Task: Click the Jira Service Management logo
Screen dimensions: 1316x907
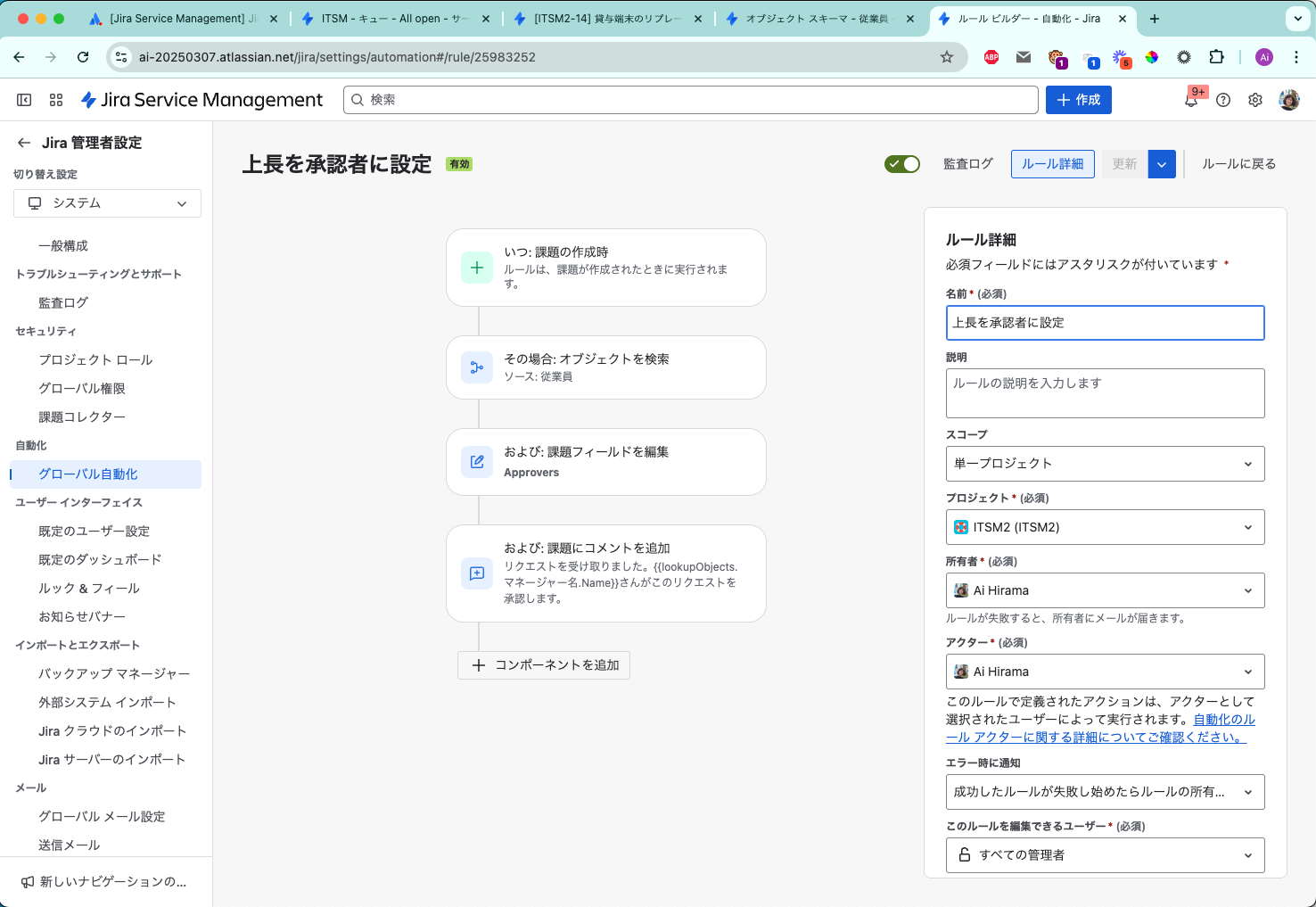Action: tap(202, 100)
